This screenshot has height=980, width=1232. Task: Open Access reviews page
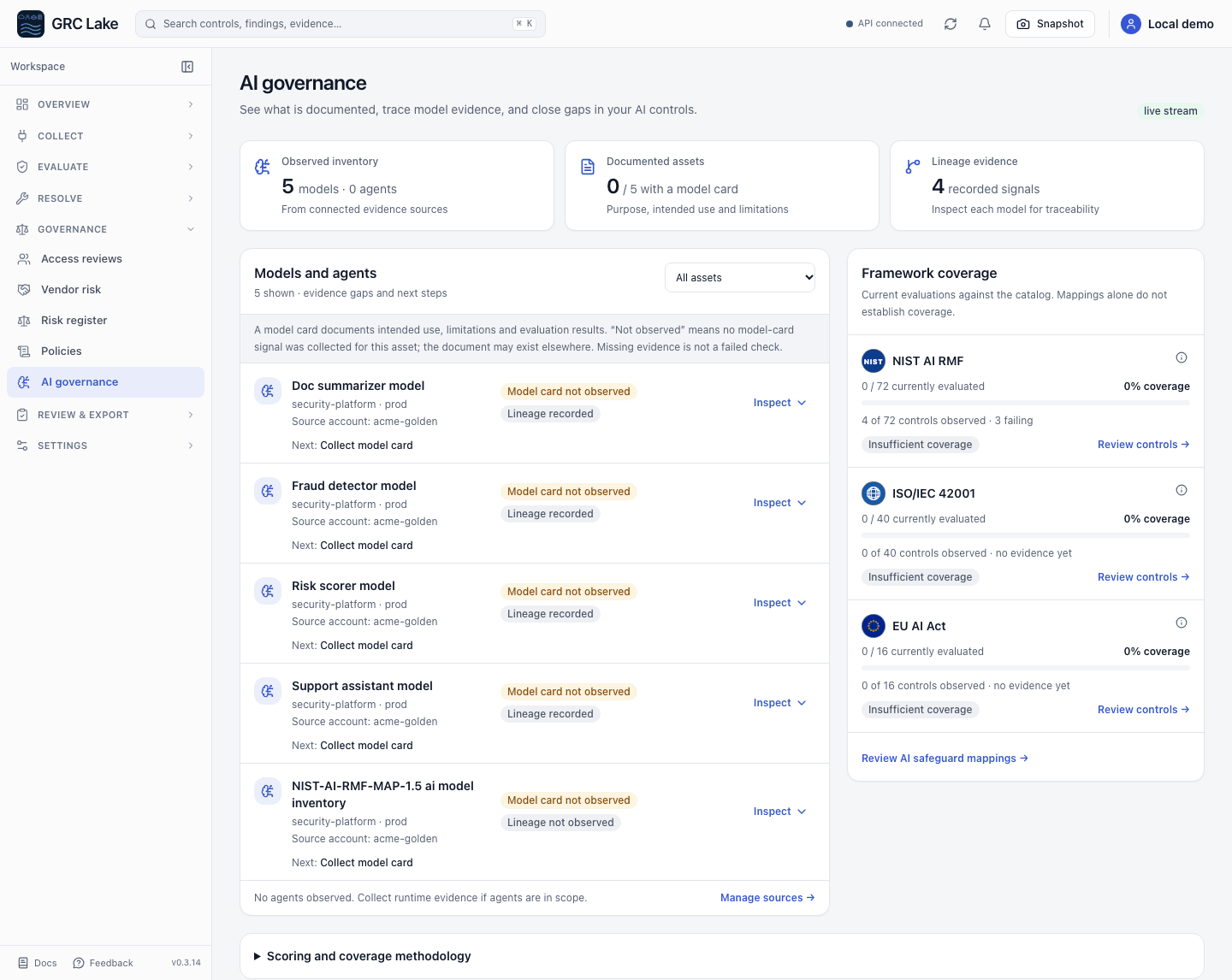pyautogui.click(x=105, y=259)
